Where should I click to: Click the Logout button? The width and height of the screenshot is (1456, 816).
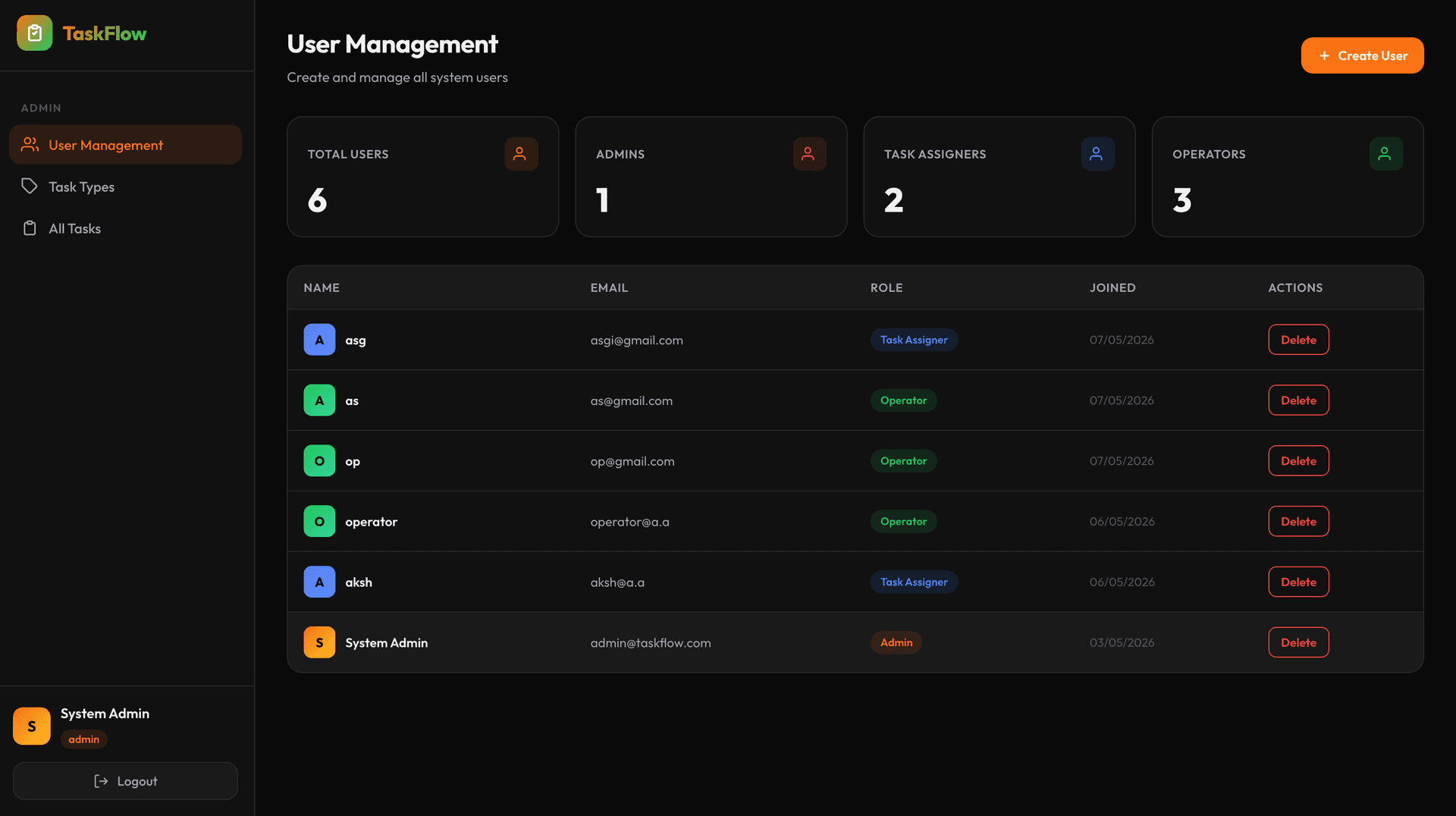(125, 781)
